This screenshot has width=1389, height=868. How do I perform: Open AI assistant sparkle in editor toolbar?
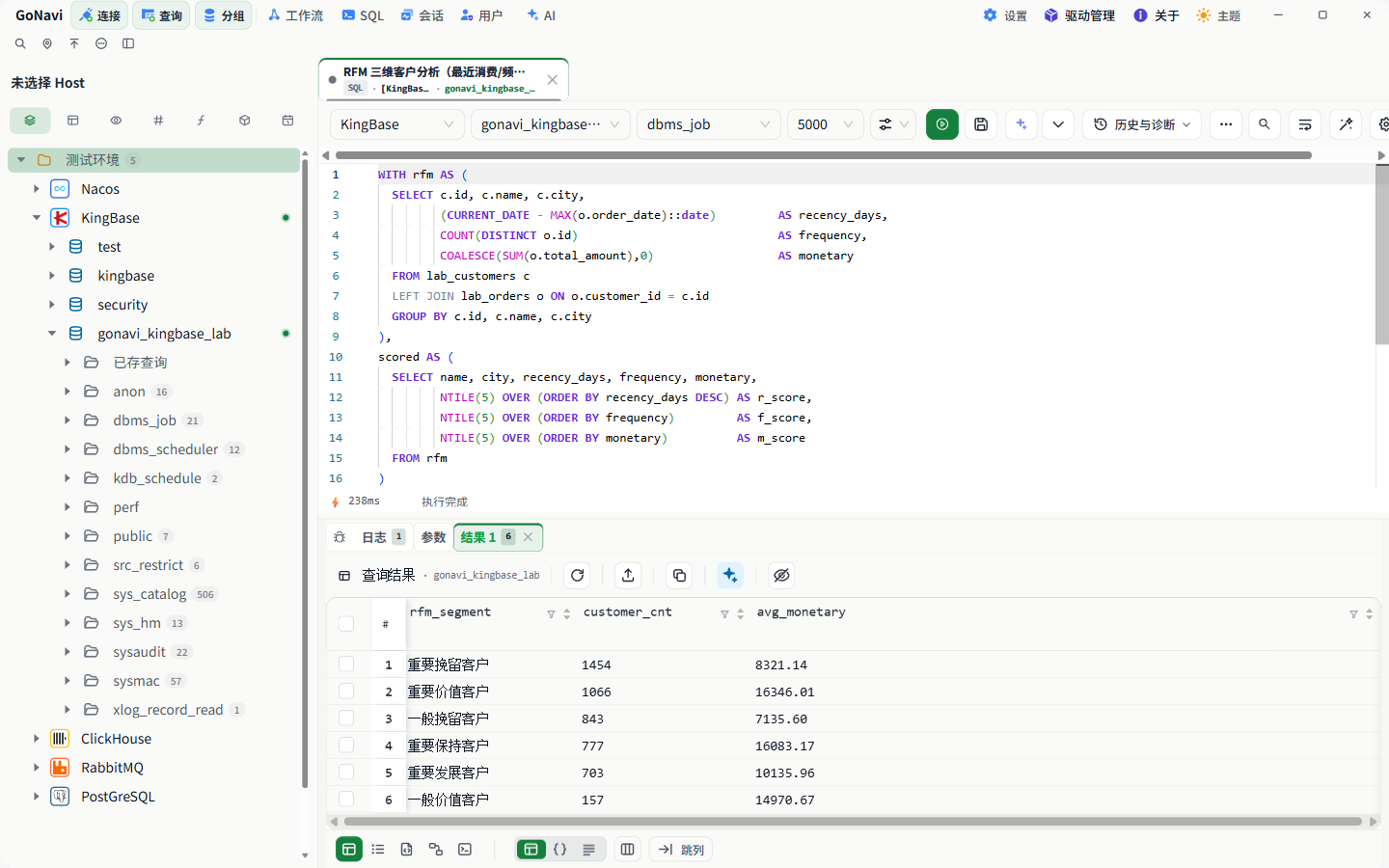point(1021,124)
